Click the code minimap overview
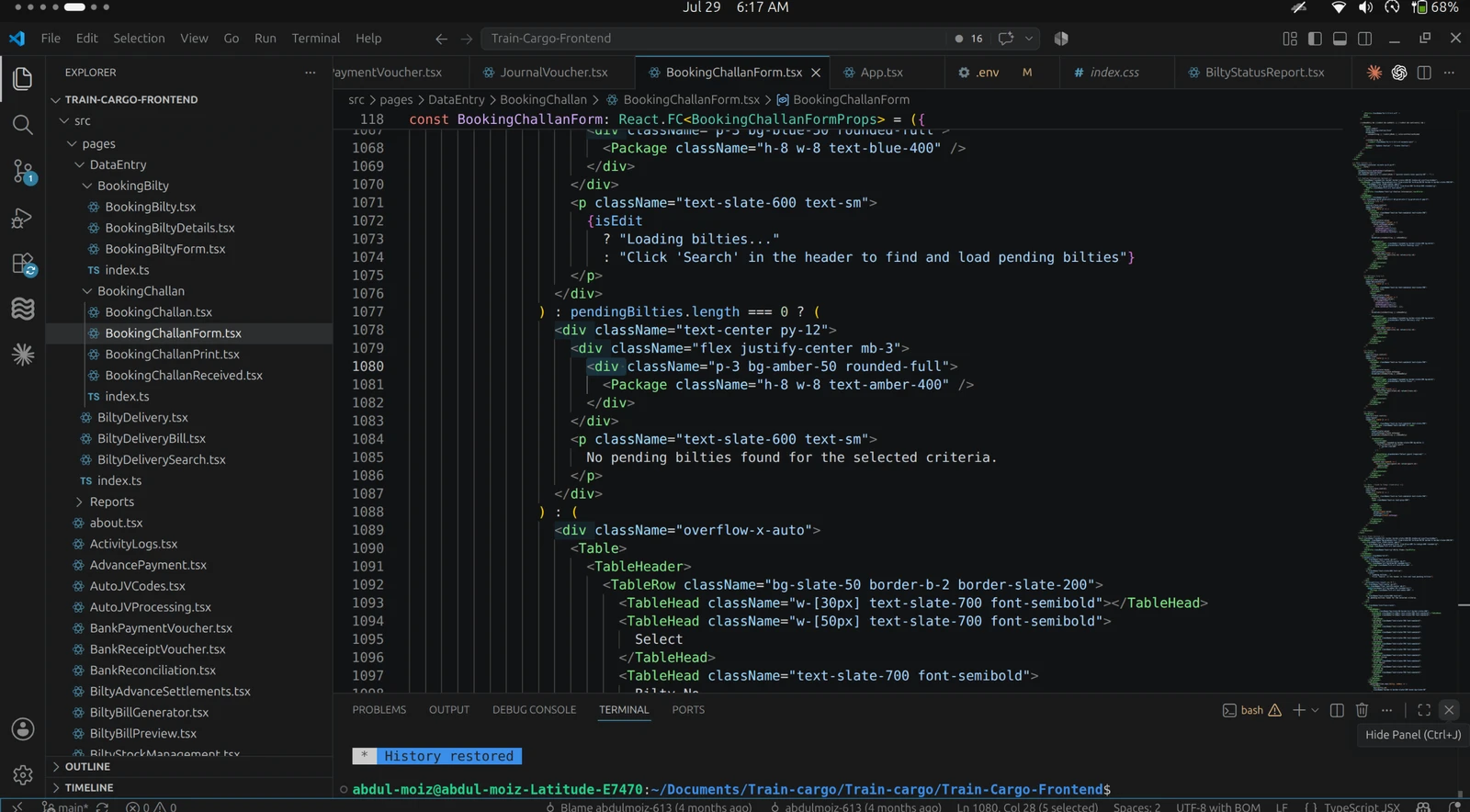 (x=1404, y=400)
